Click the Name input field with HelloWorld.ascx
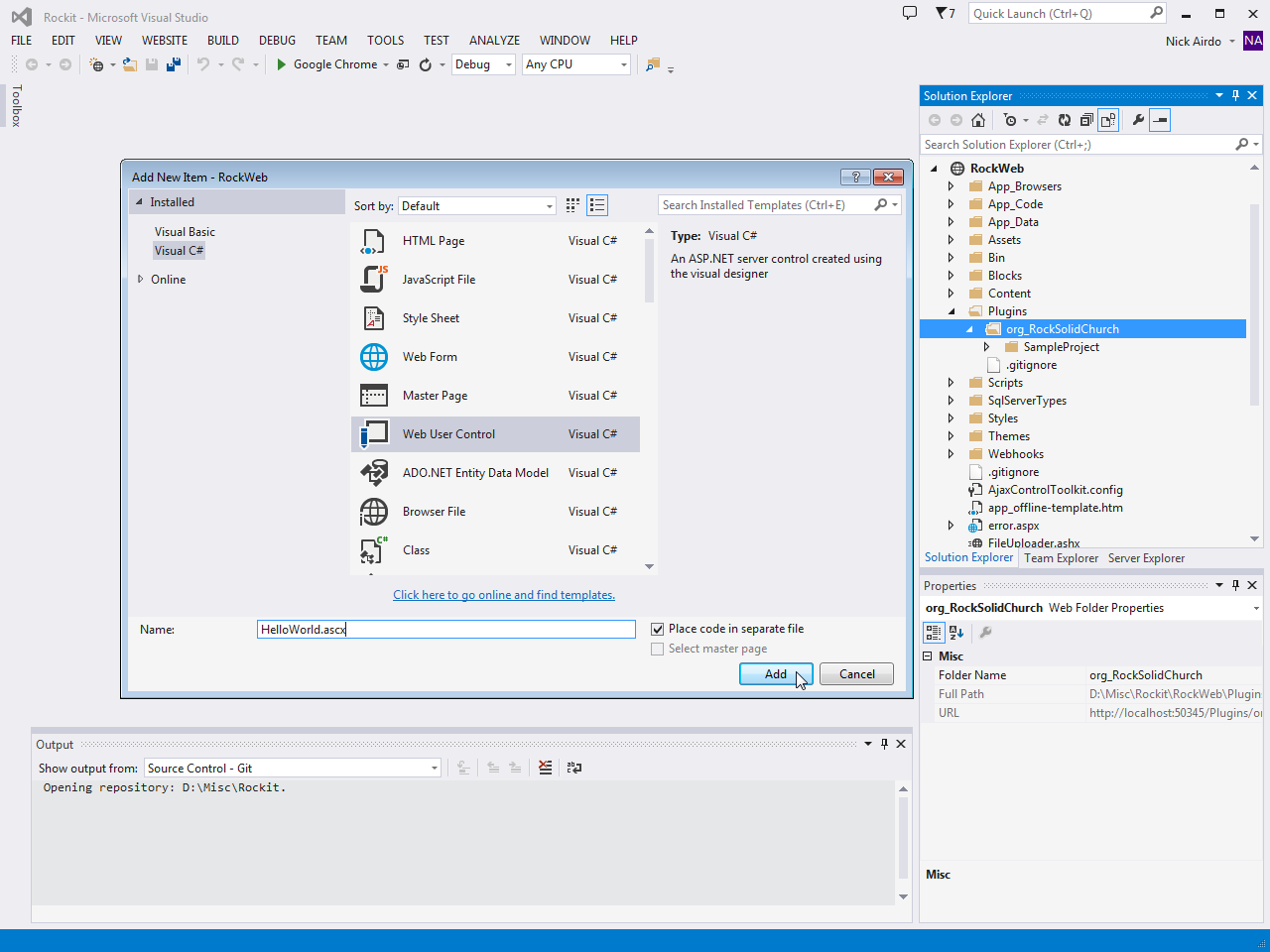The image size is (1270, 952). click(446, 630)
